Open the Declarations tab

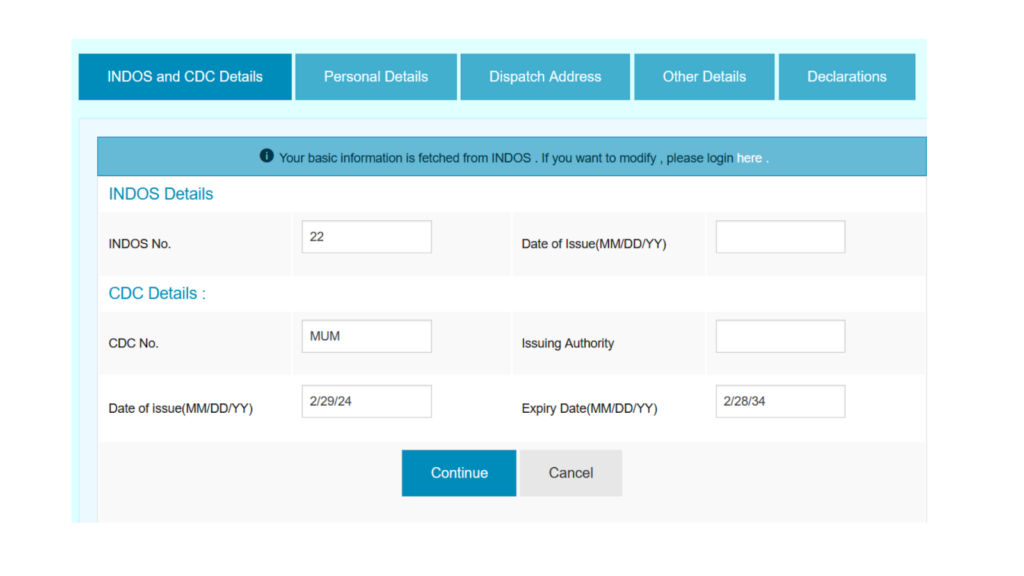click(x=847, y=77)
